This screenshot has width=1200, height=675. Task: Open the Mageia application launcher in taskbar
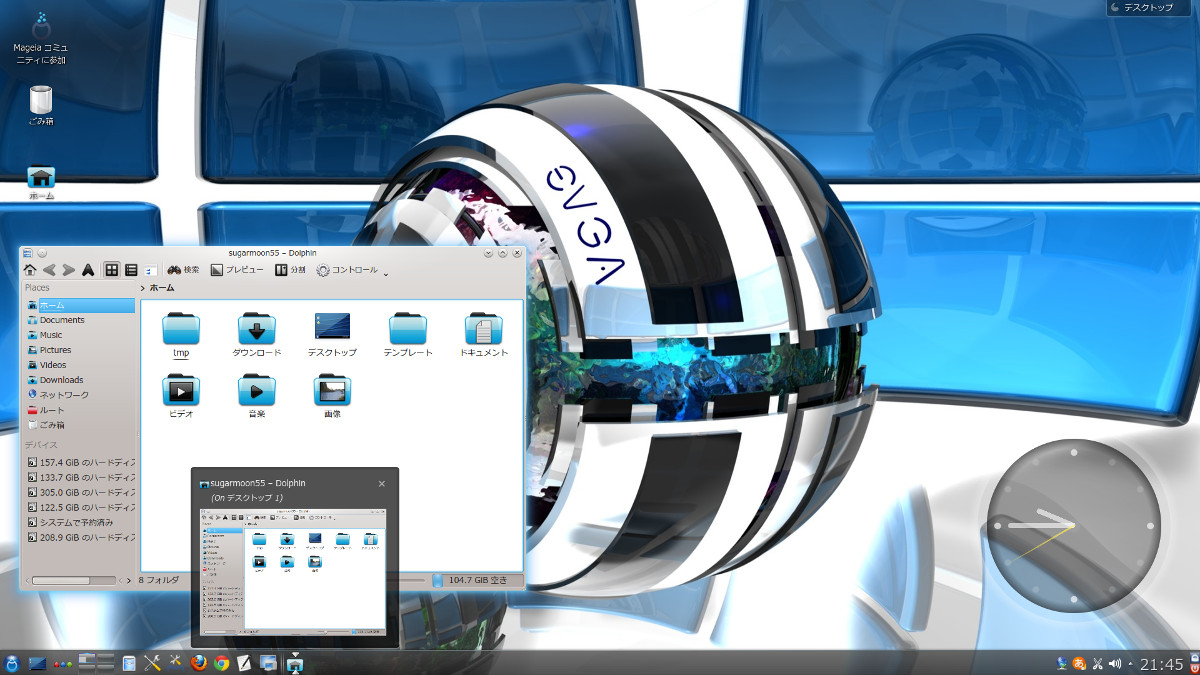tap(12, 662)
